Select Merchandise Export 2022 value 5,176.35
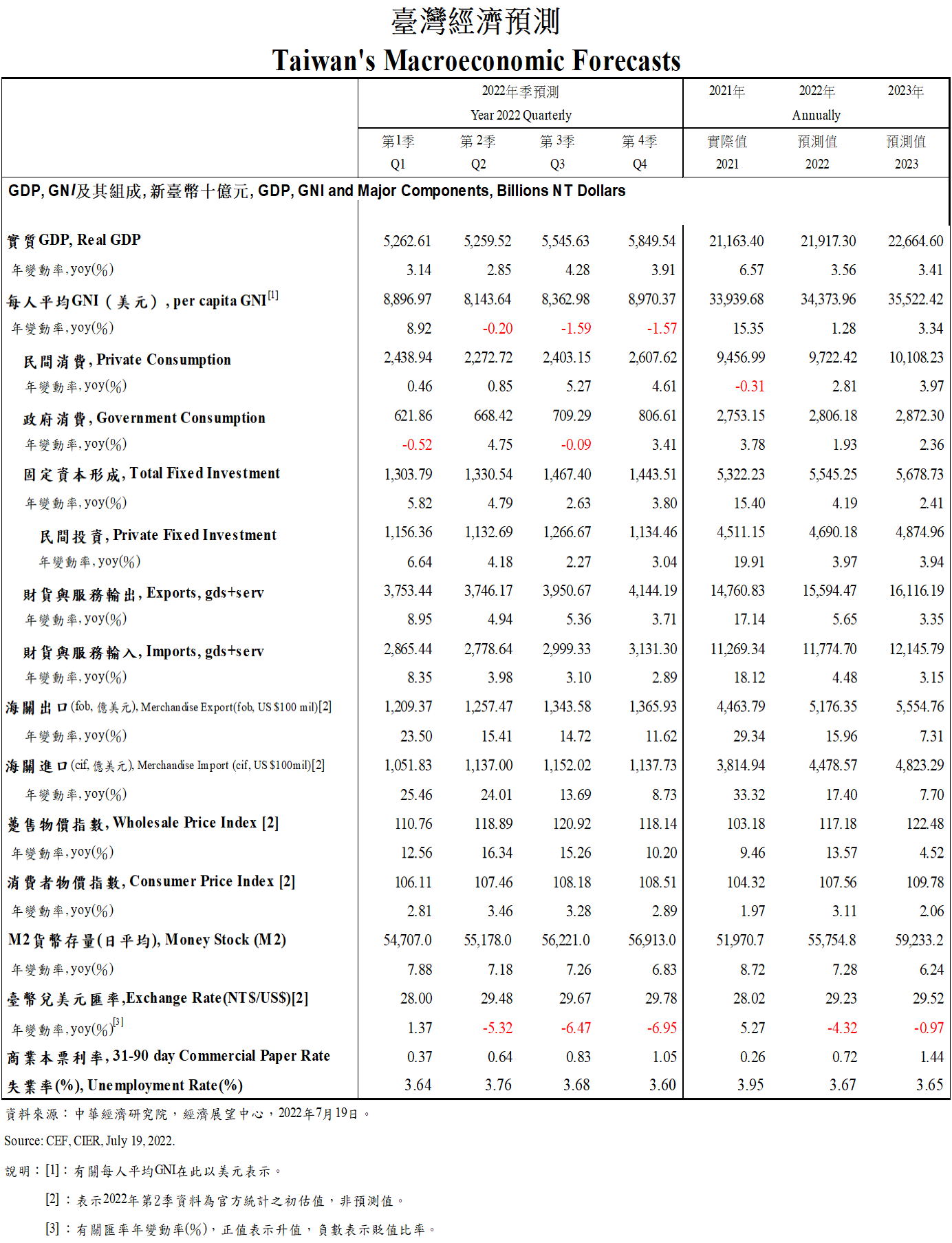952x1243 pixels. [833, 707]
